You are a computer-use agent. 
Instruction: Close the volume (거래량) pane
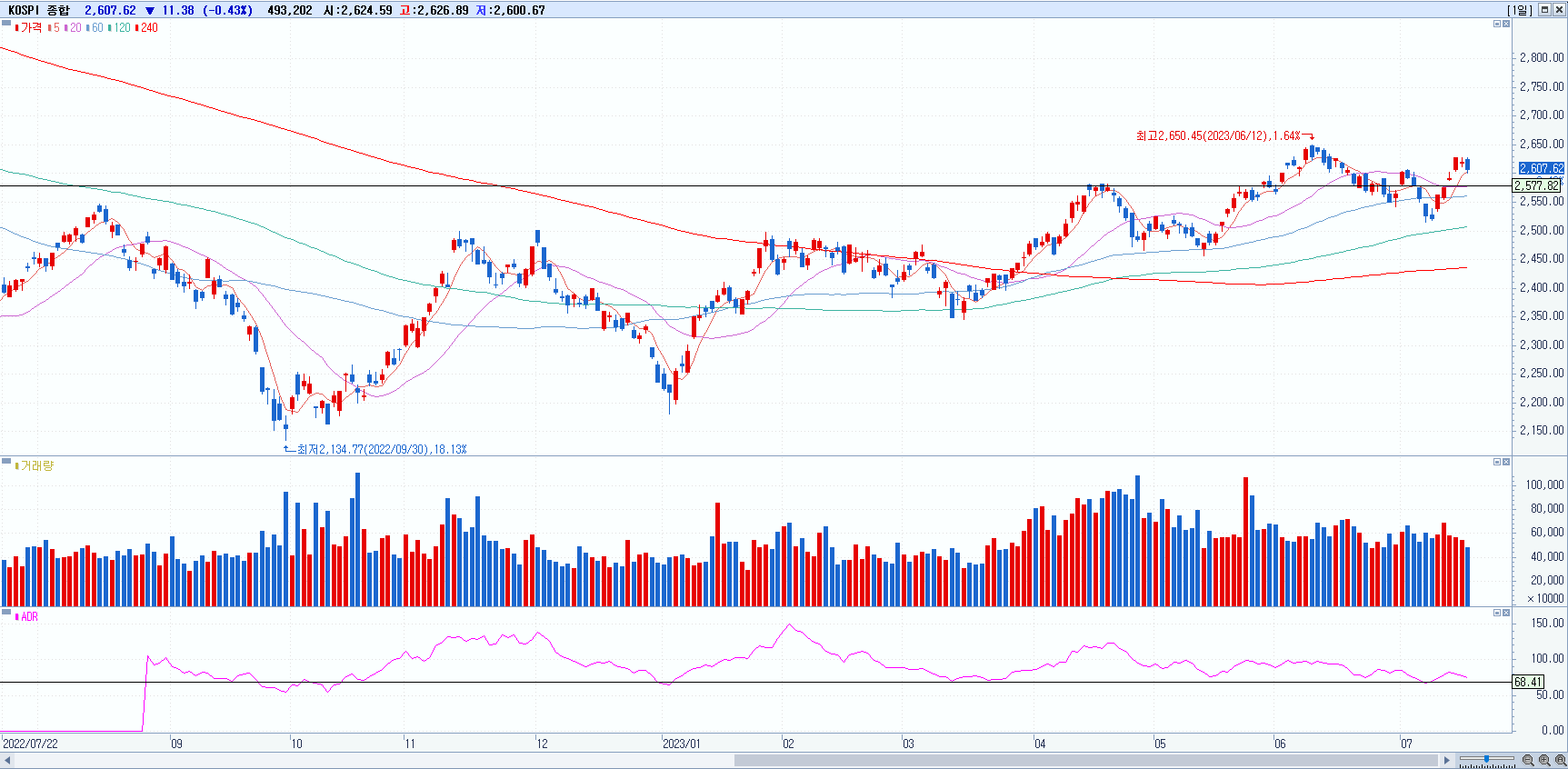tap(1506, 462)
